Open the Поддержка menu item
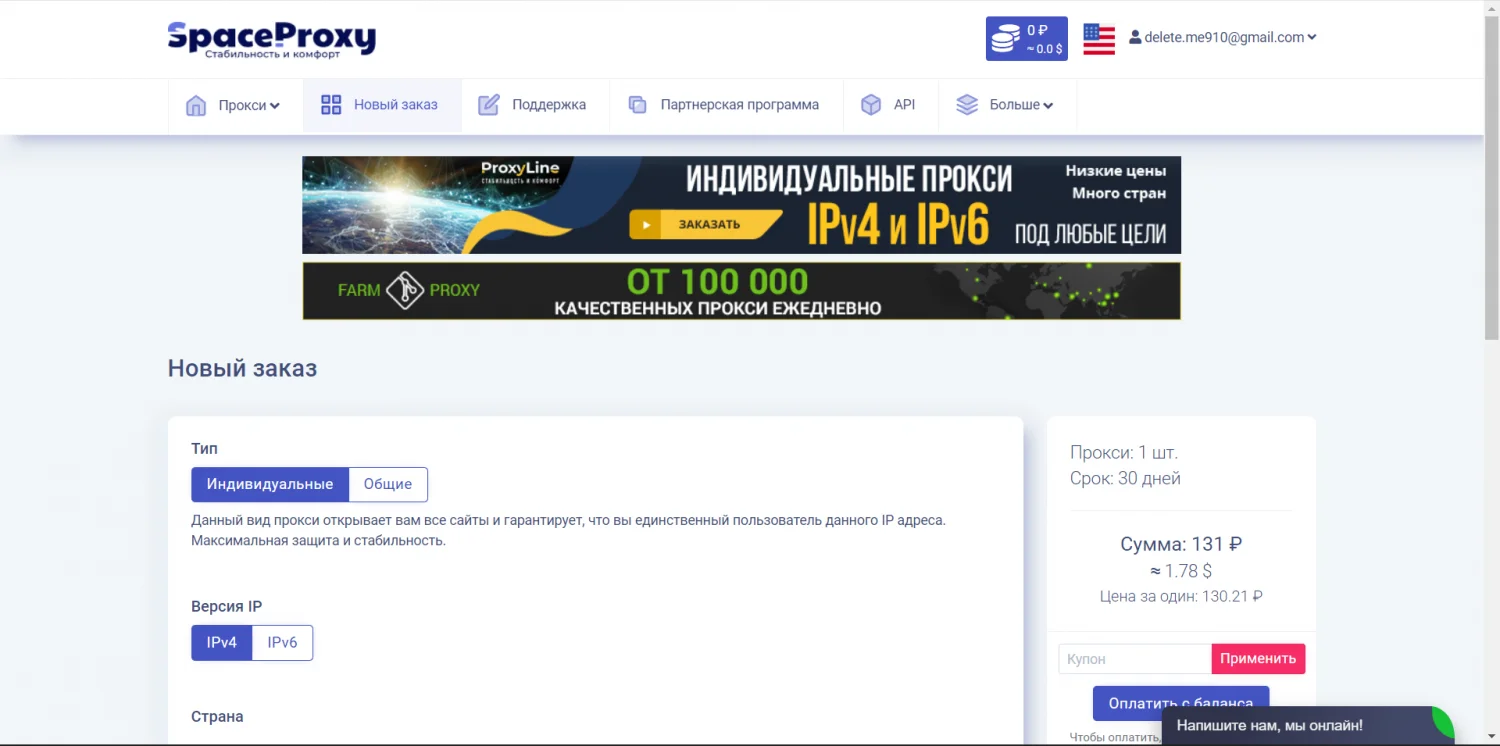Image resolution: width=1500 pixels, height=746 pixels. pos(549,105)
